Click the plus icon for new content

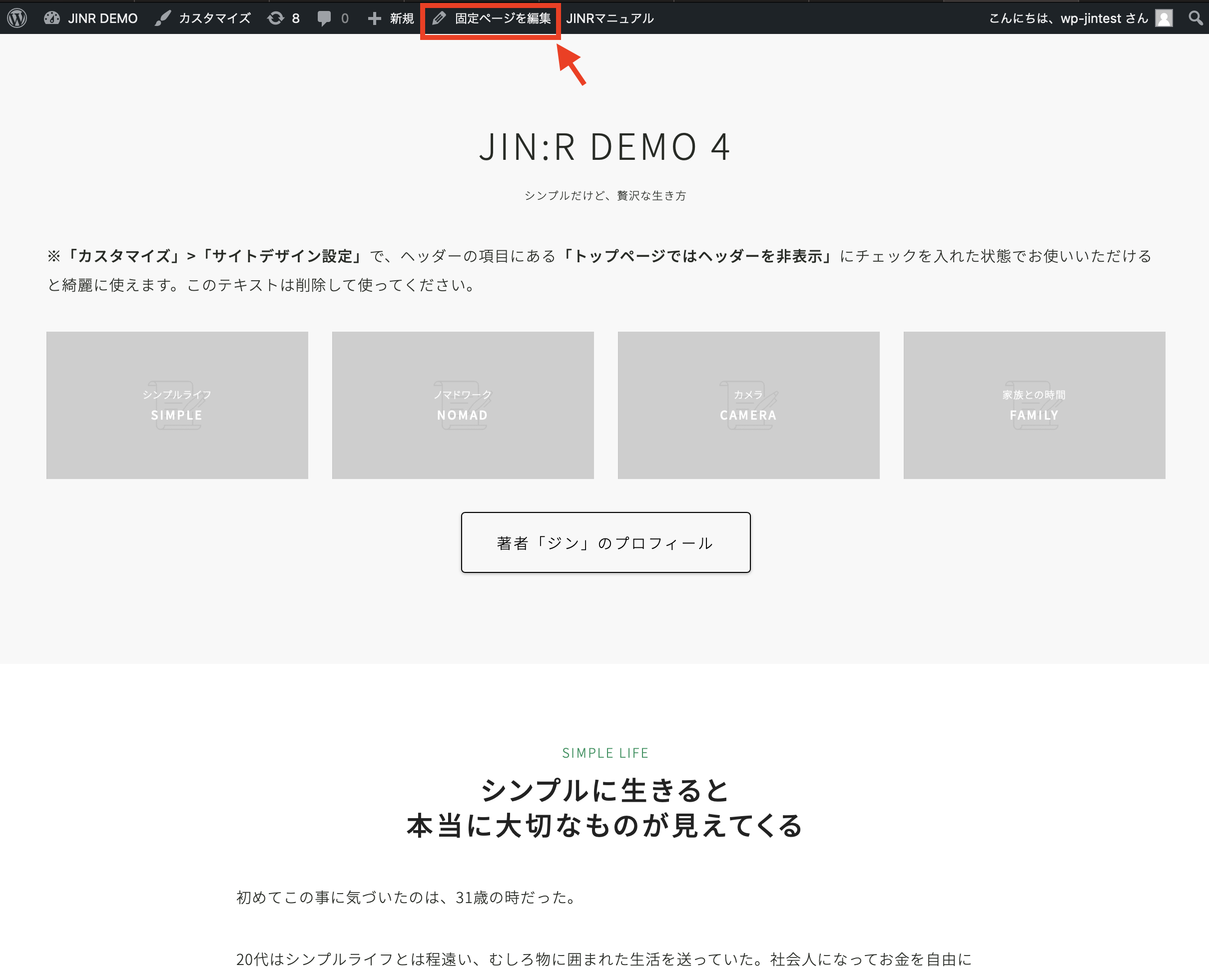coord(374,18)
